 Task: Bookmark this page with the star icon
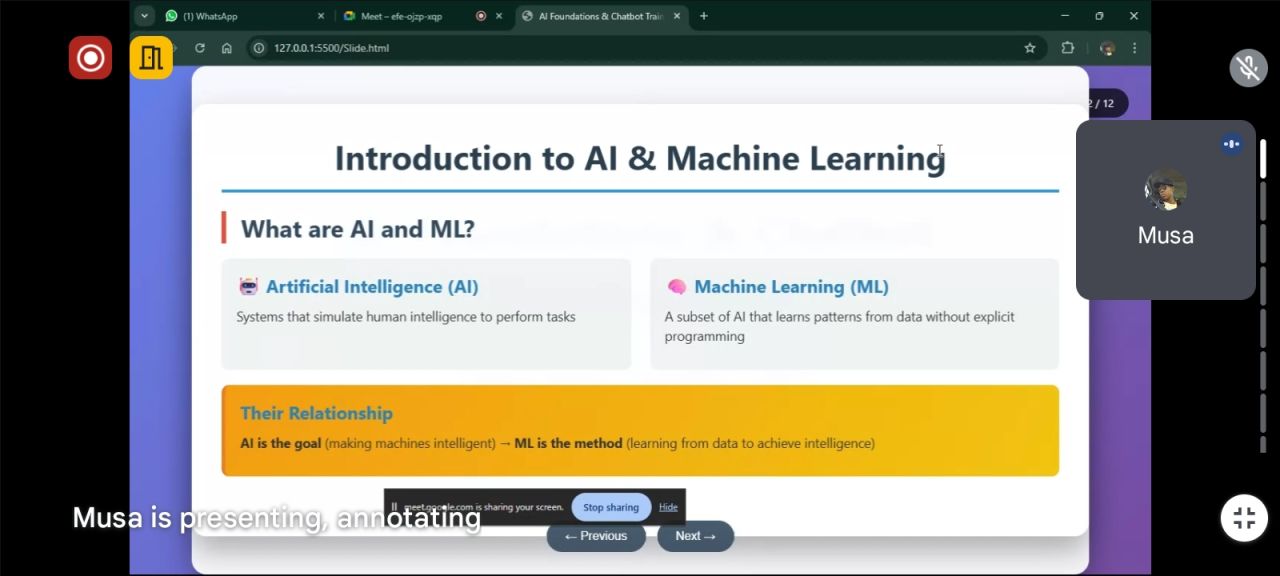click(1030, 48)
